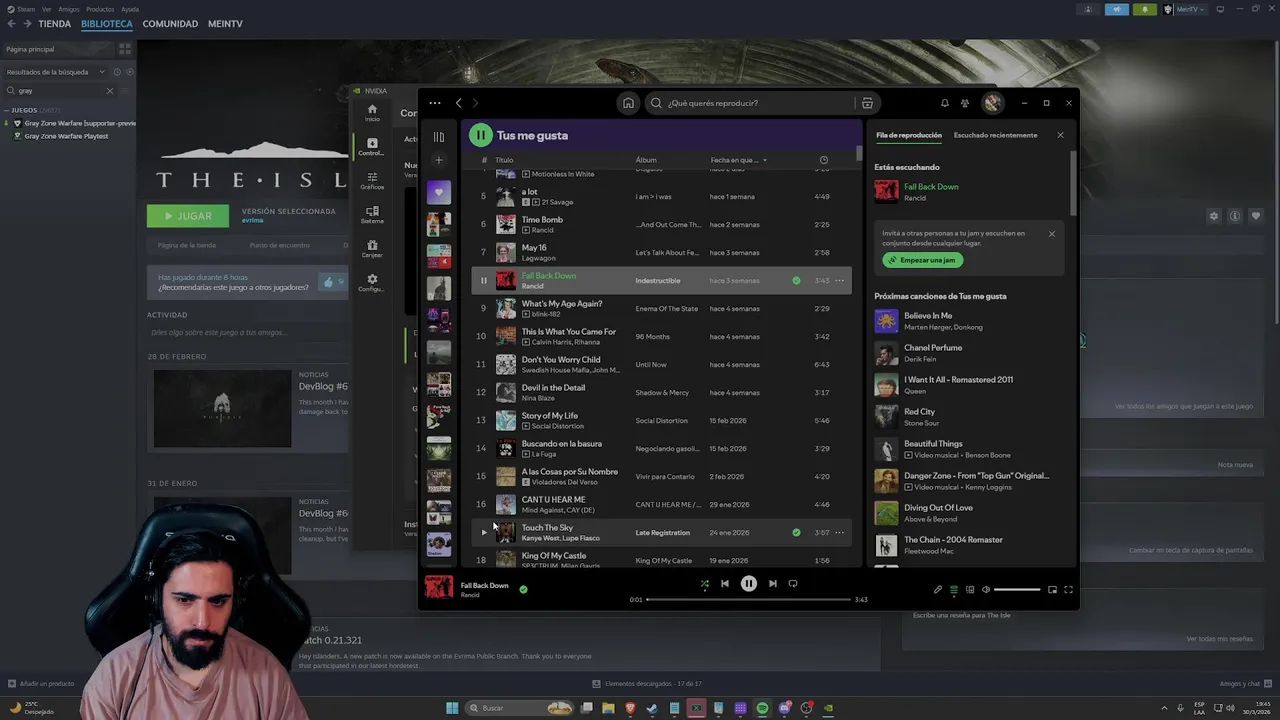Click the create playlist plus icon
This screenshot has height=720, width=1280.
pos(438,160)
